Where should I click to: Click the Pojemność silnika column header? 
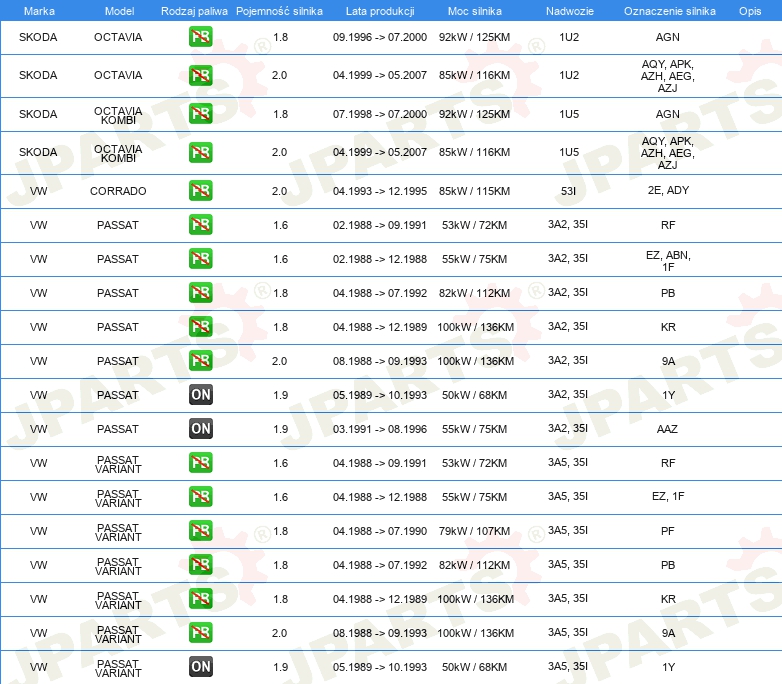pyautogui.click(x=279, y=11)
